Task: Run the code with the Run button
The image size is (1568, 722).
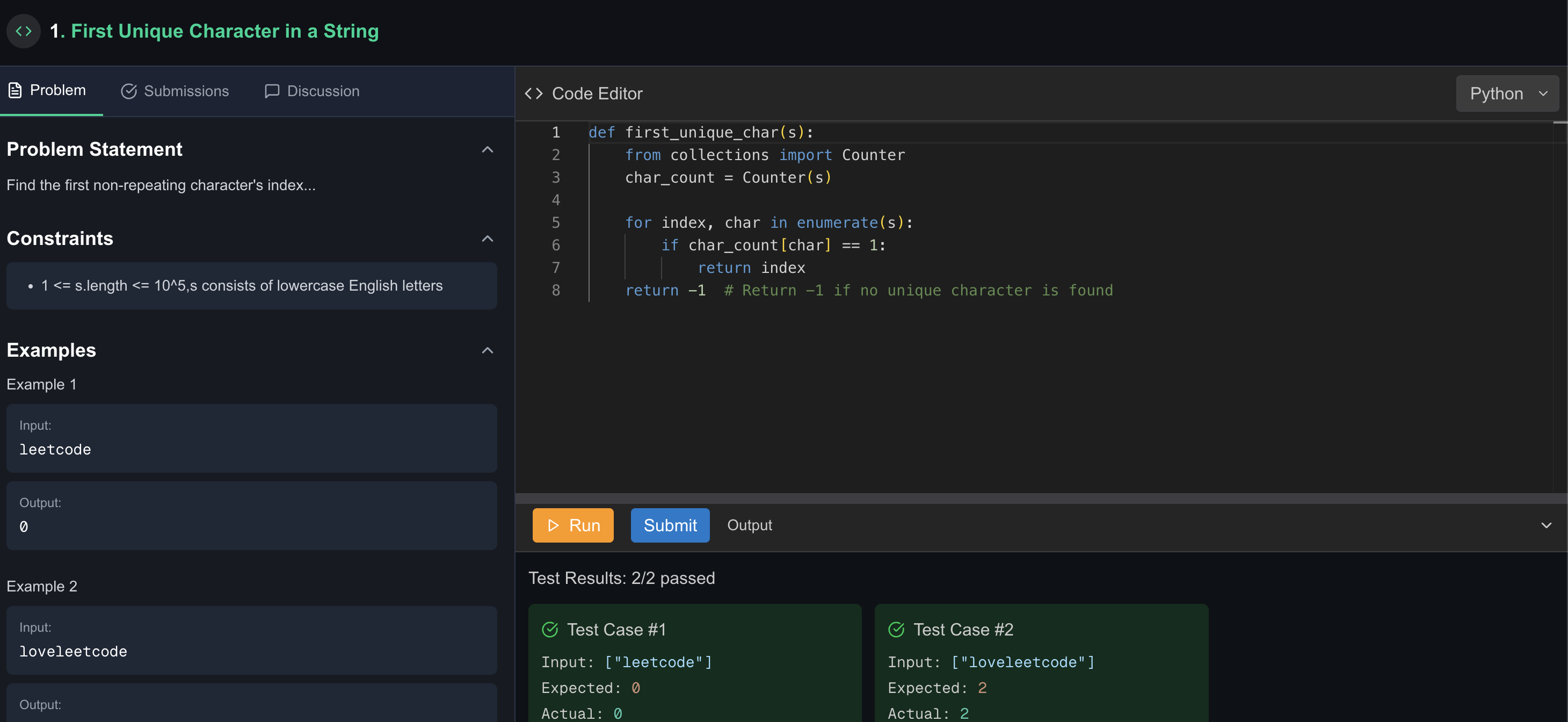Action: [x=573, y=525]
